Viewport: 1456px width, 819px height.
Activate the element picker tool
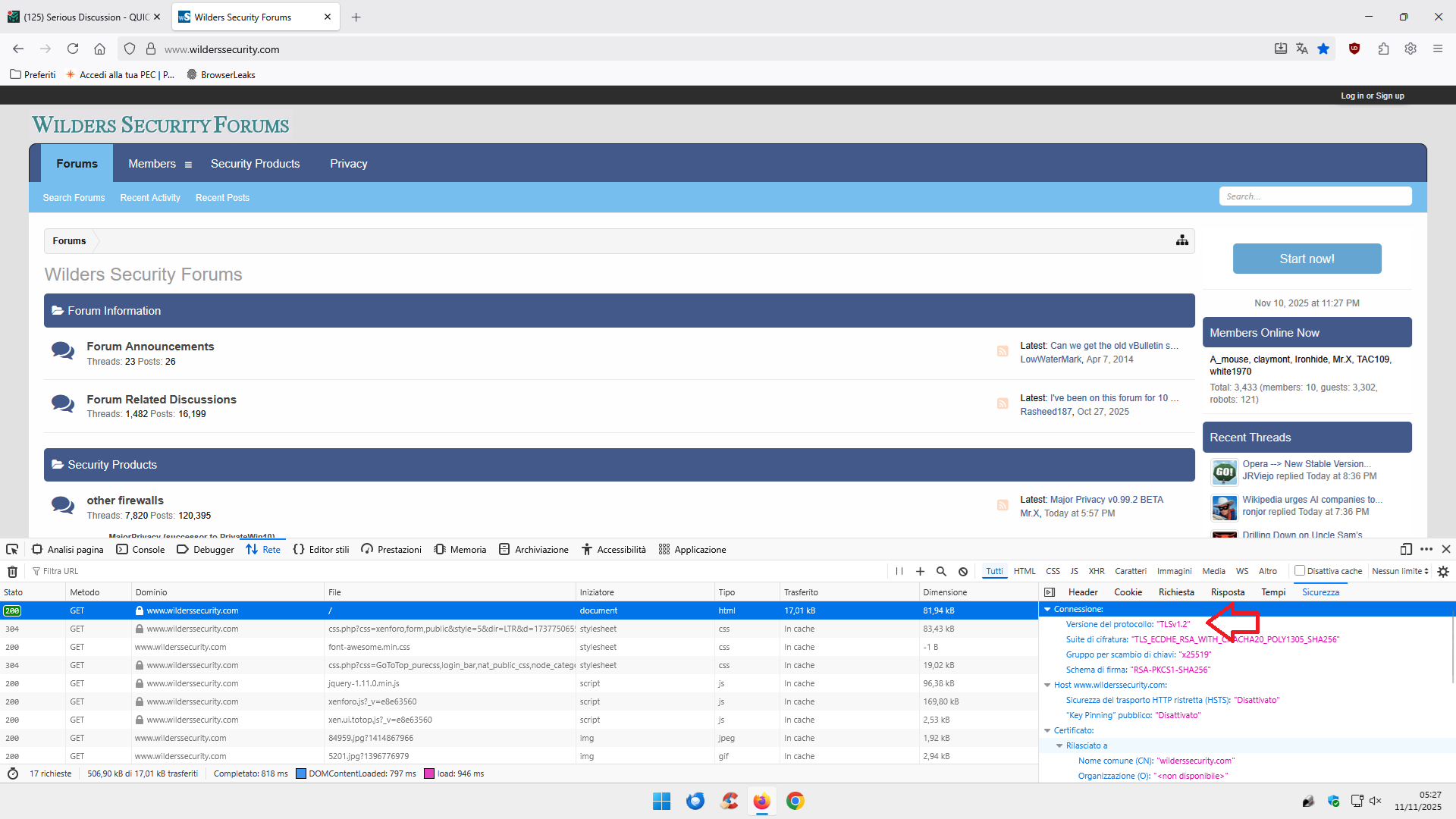pyautogui.click(x=12, y=550)
